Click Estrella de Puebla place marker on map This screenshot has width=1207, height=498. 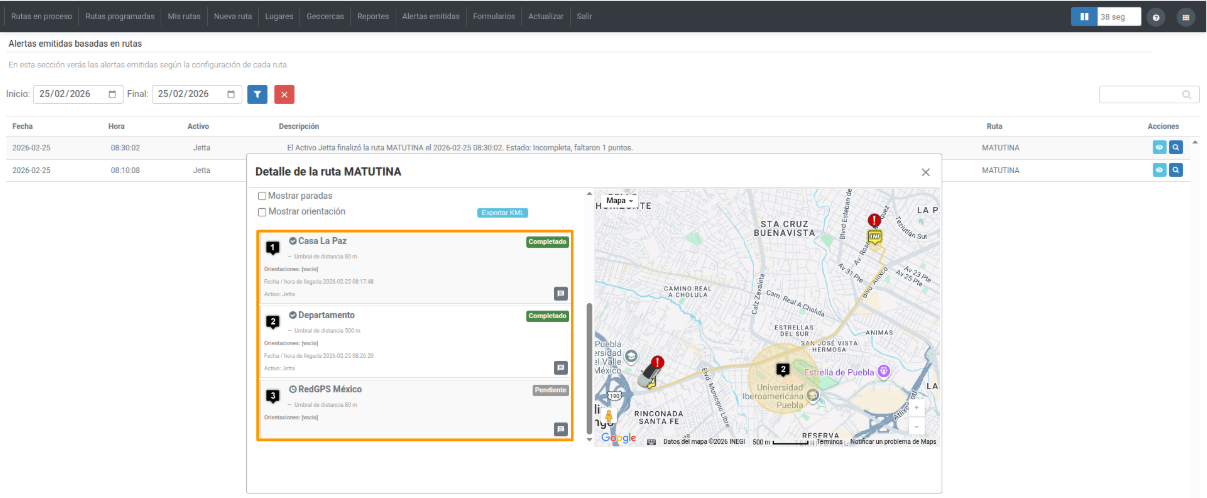click(x=883, y=371)
